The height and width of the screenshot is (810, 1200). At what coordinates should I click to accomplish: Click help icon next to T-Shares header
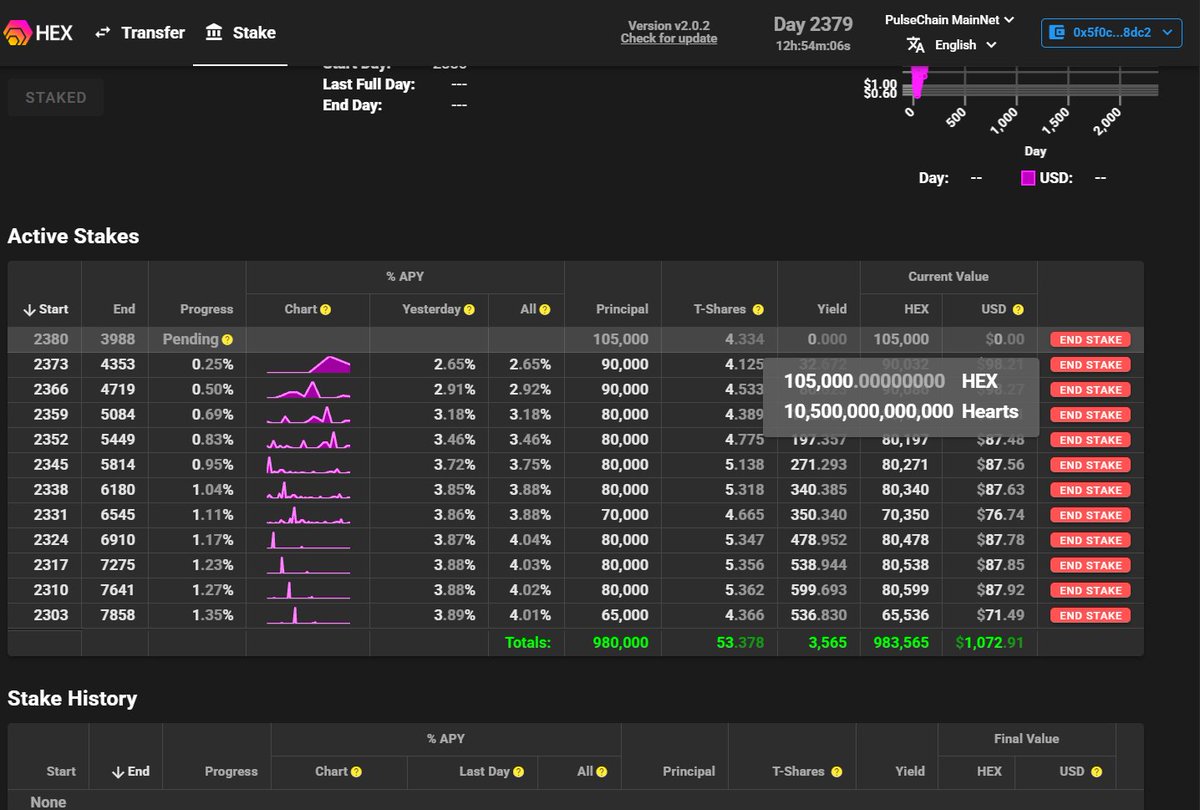click(x=758, y=310)
